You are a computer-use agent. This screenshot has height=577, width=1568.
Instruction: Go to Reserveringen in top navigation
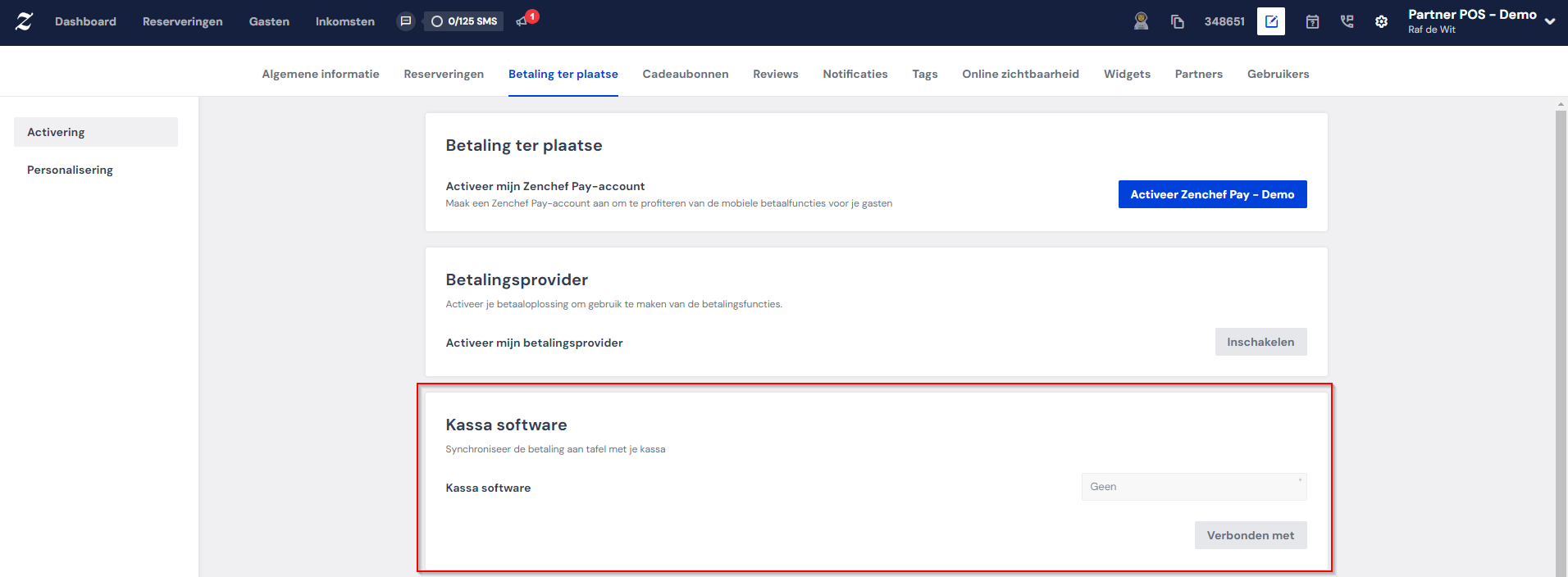coord(183,21)
